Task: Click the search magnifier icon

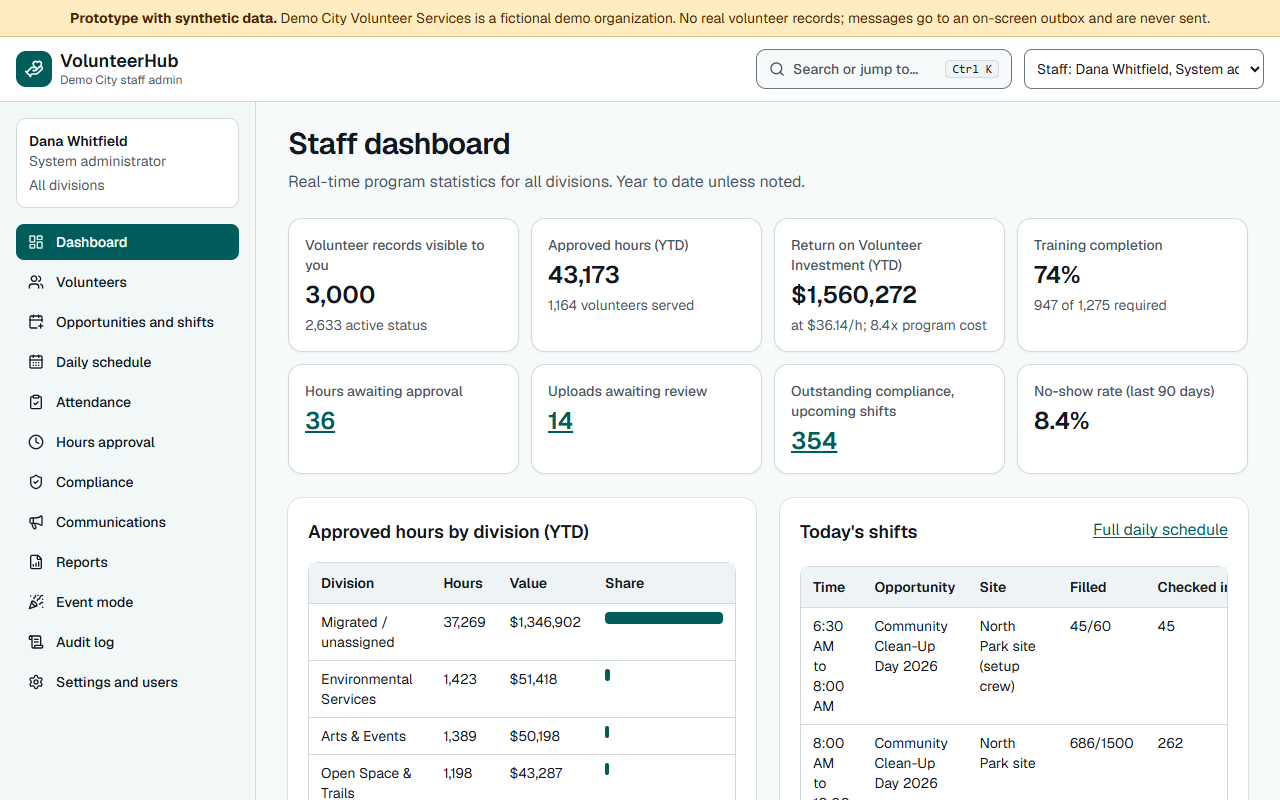Action: [x=777, y=70]
